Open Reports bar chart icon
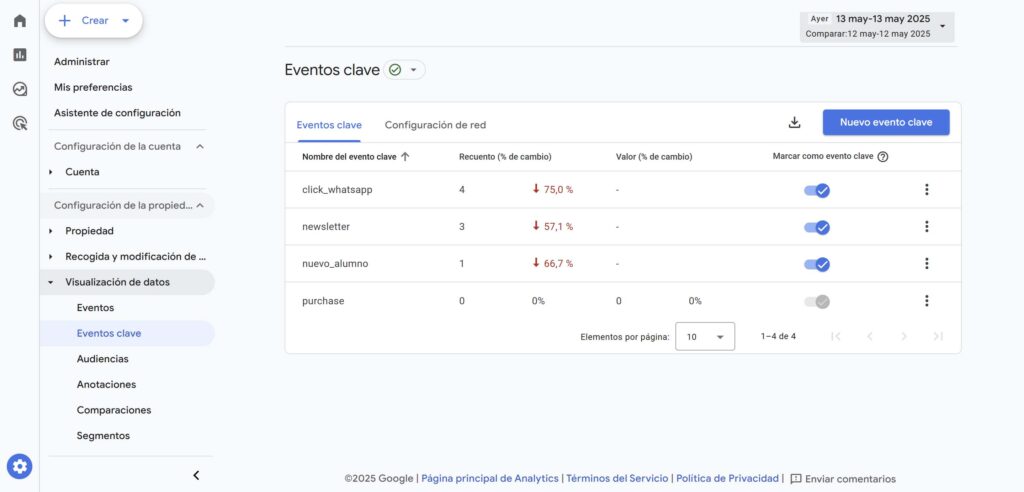 pyautogui.click(x=20, y=55)
